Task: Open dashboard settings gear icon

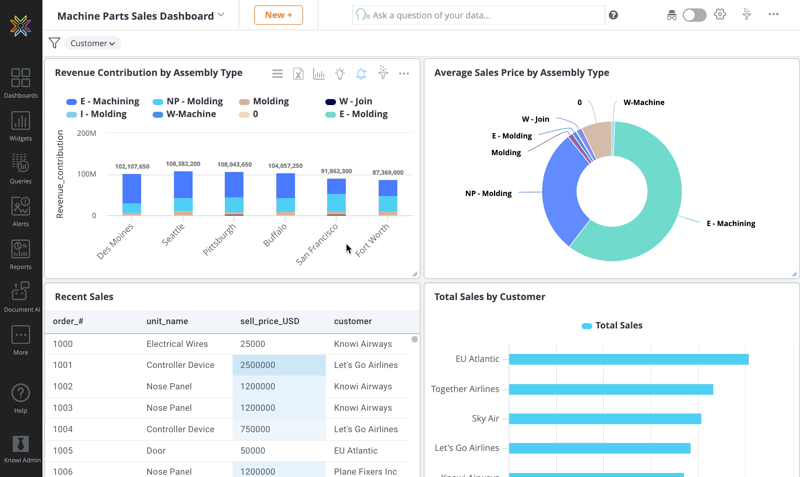Action: point(720,15)
